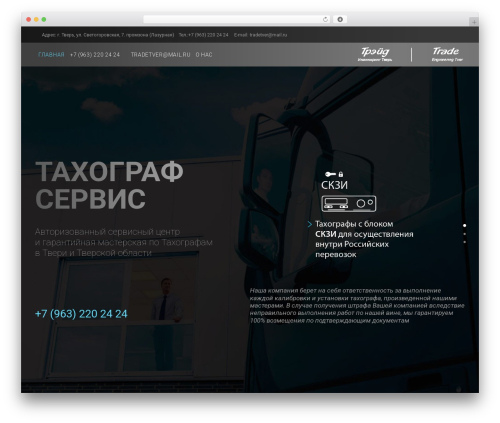Image resolution: width=500 pixels, height=423 pixels.
Task: Select the first slider dot
Action: point(464,225)
